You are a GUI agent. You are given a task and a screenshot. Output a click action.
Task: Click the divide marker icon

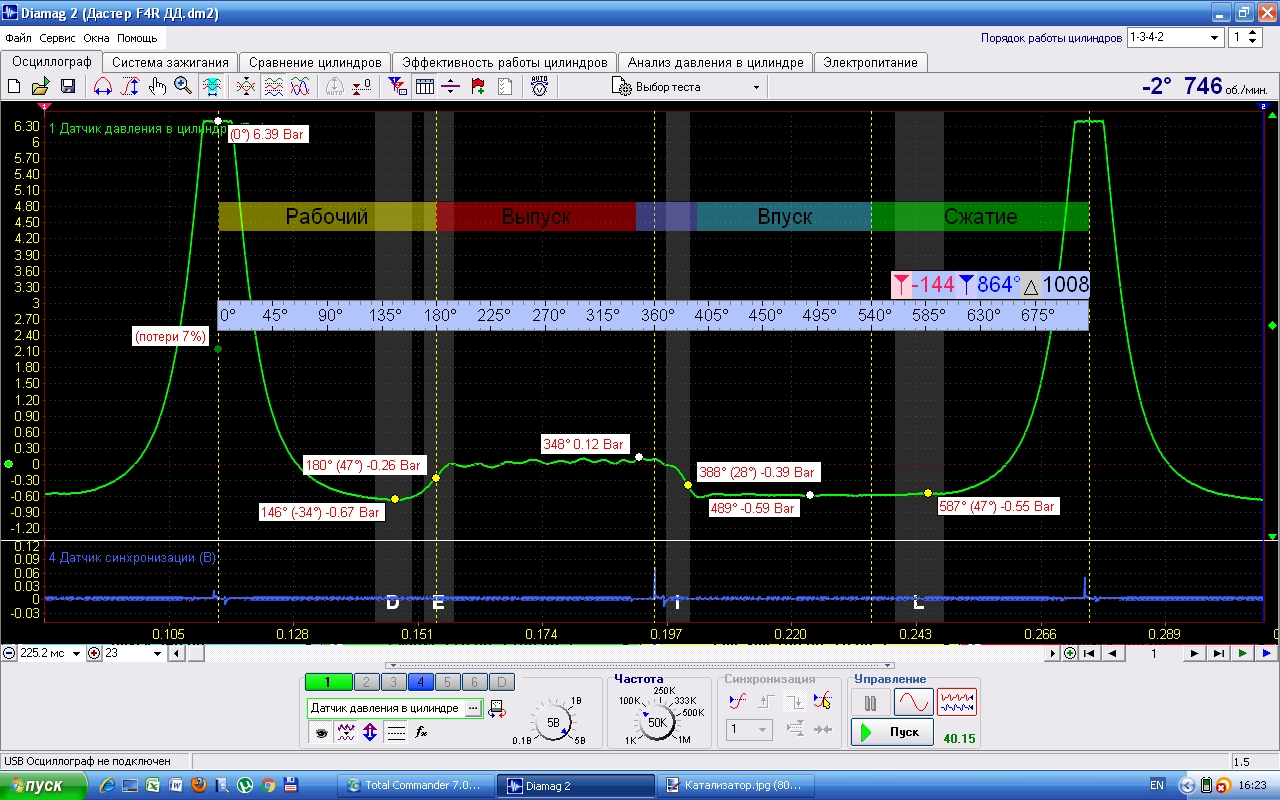coord(451,87)
